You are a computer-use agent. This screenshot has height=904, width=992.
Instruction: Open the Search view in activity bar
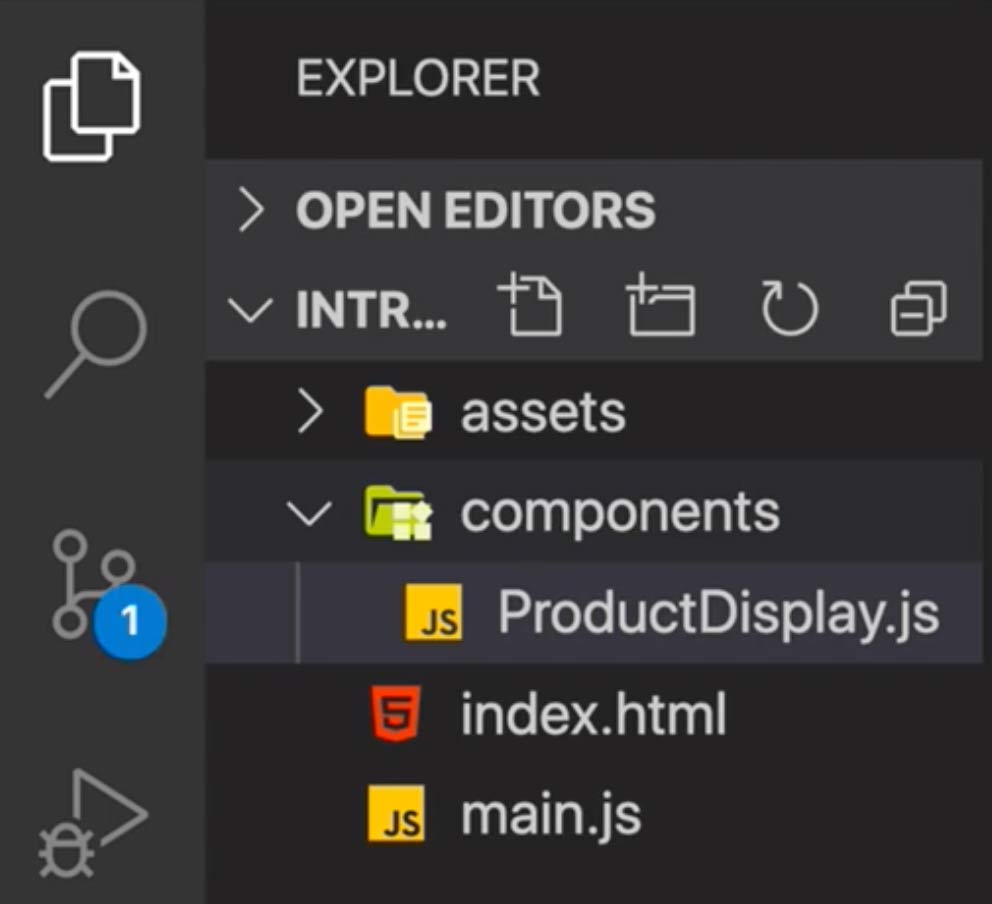click(x=96, y=344)
